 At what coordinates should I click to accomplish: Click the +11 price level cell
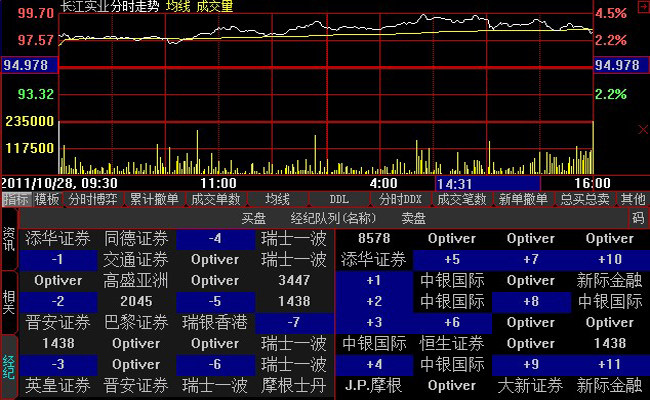coord(610,364)
